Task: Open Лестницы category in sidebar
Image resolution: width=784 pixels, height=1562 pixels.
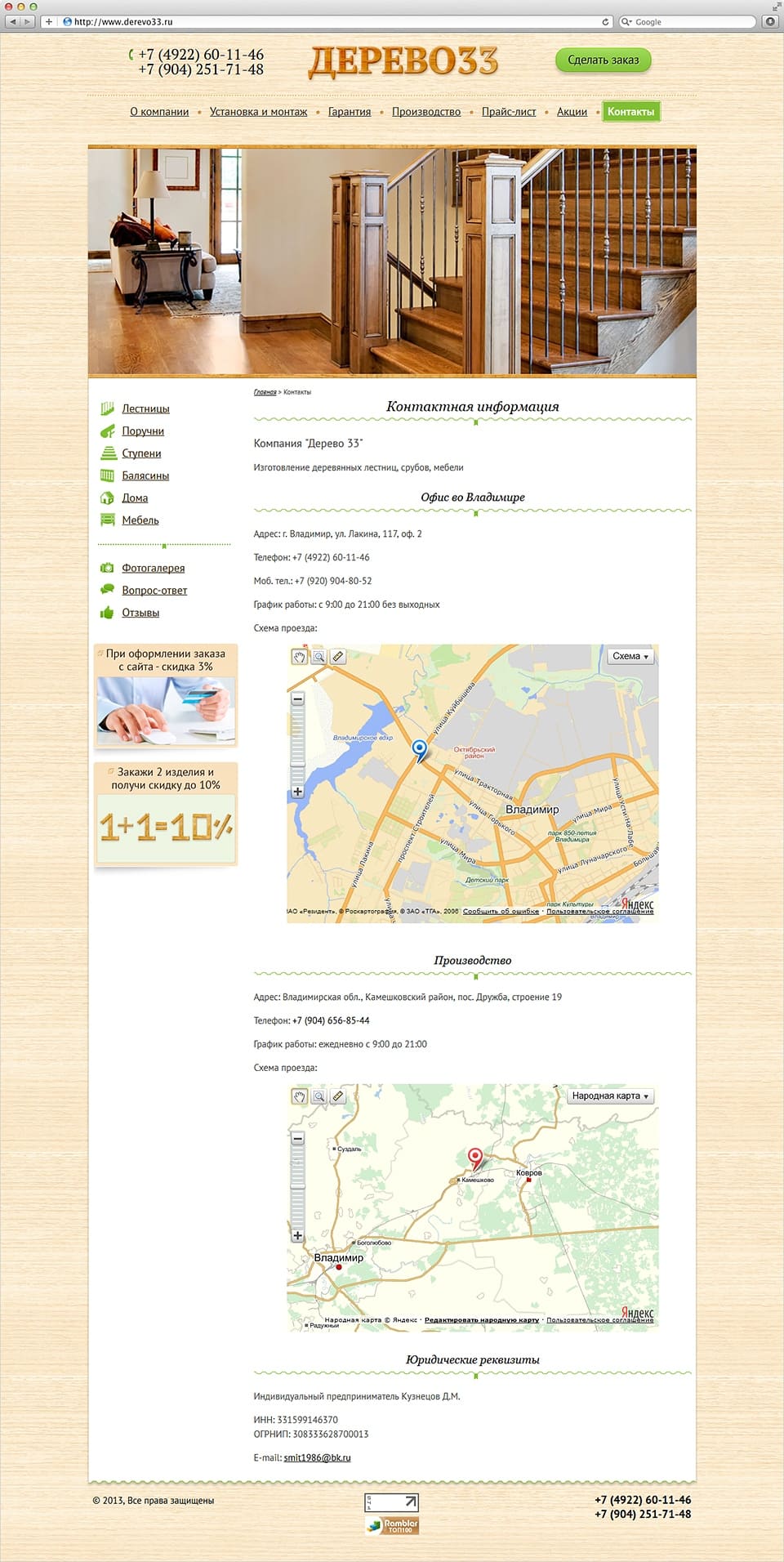Action: point(145,408)
